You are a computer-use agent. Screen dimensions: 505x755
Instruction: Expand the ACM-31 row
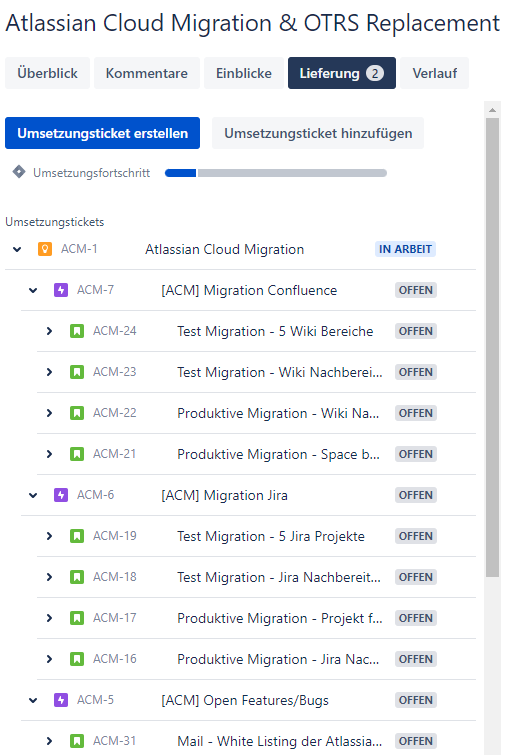pyautogui.click(x=49, y=741)
